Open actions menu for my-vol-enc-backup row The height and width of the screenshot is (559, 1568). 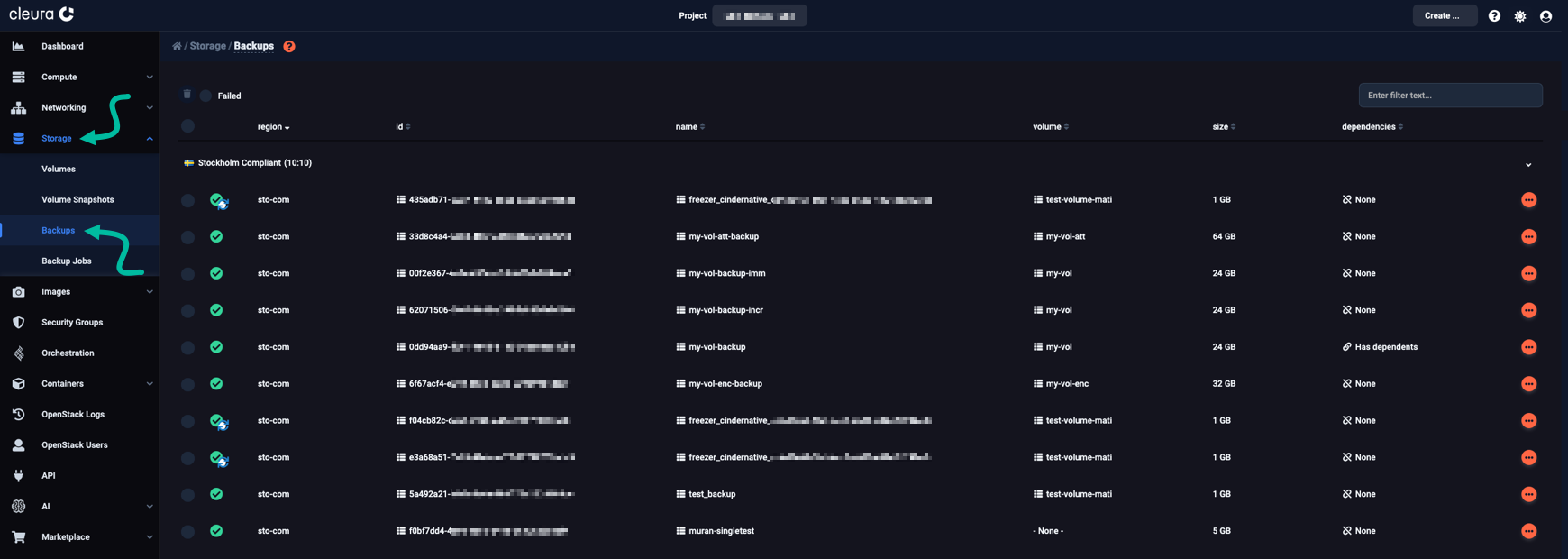(1528, 384)
